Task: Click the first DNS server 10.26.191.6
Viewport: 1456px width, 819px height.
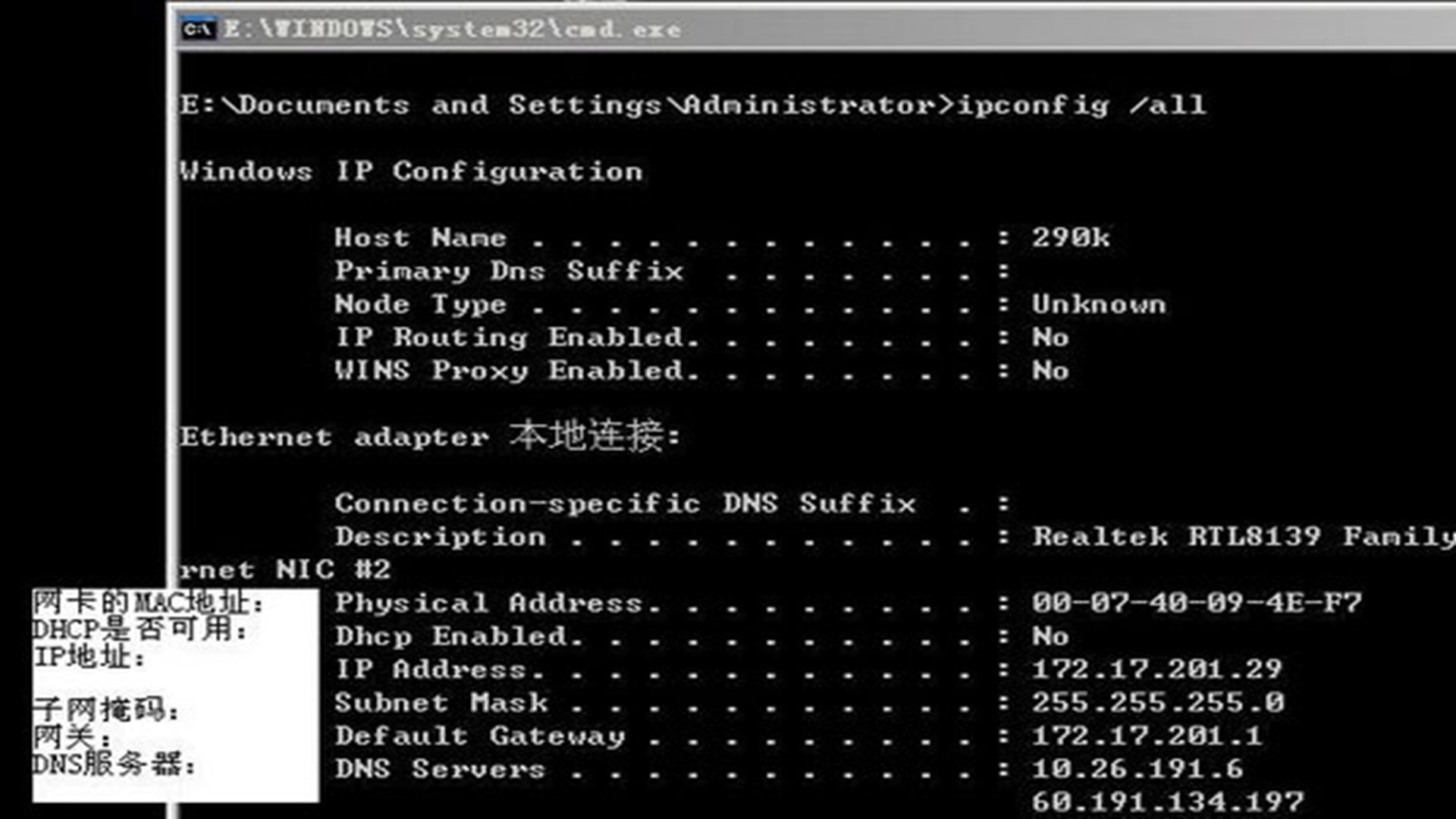Action: click(x=1137, y=770)
